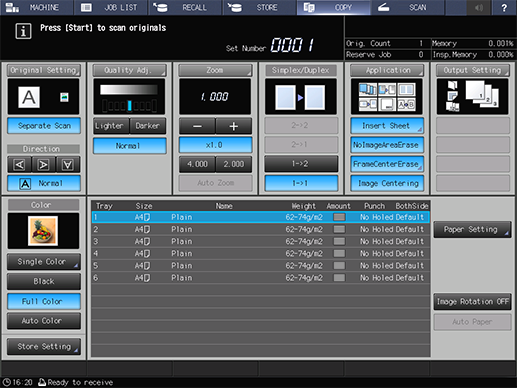Open Insert Sheet application setting
This screenshot has width=517, height=388.
387,126
